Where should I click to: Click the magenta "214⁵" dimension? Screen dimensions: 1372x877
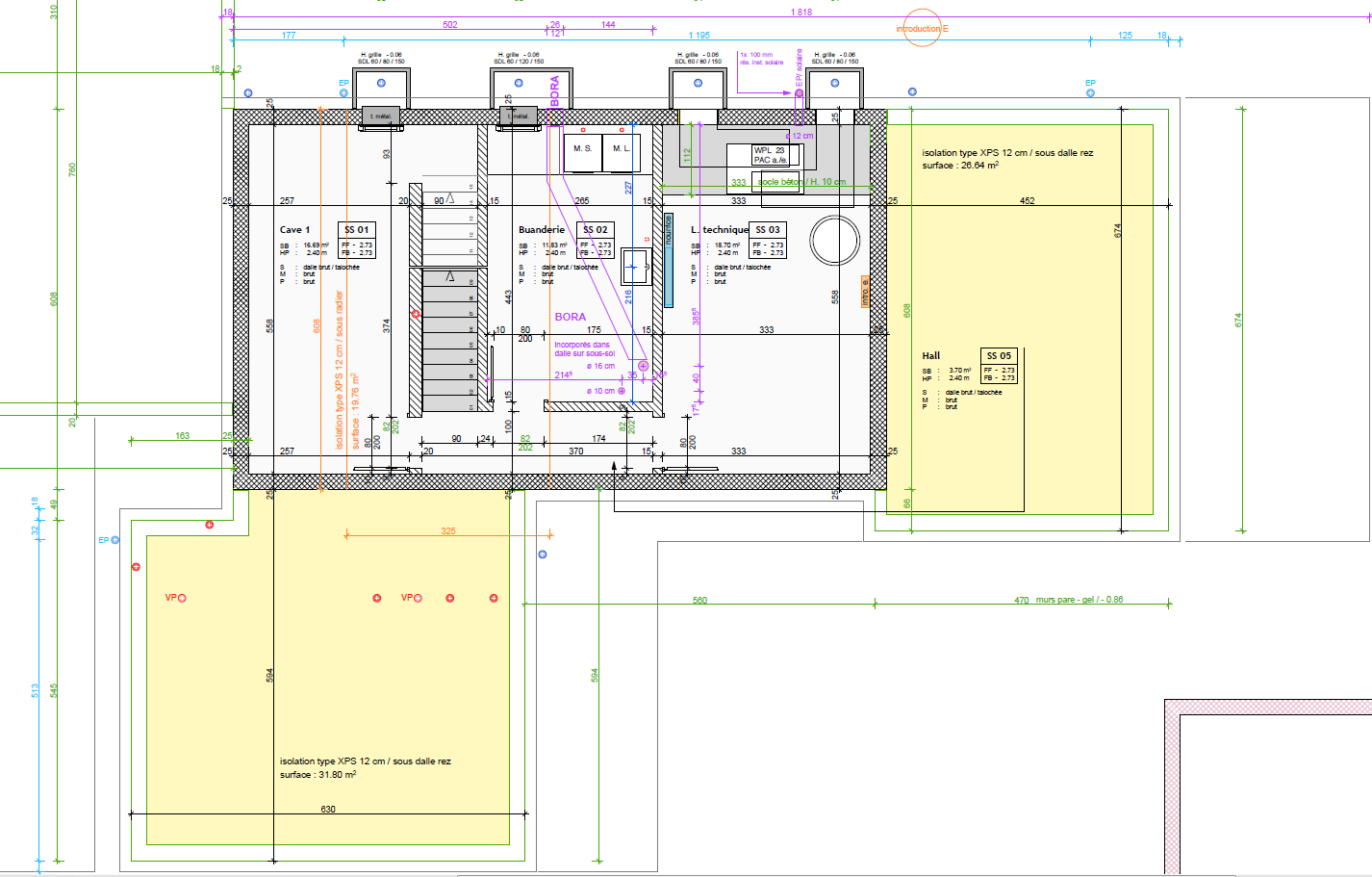(564, 375)
